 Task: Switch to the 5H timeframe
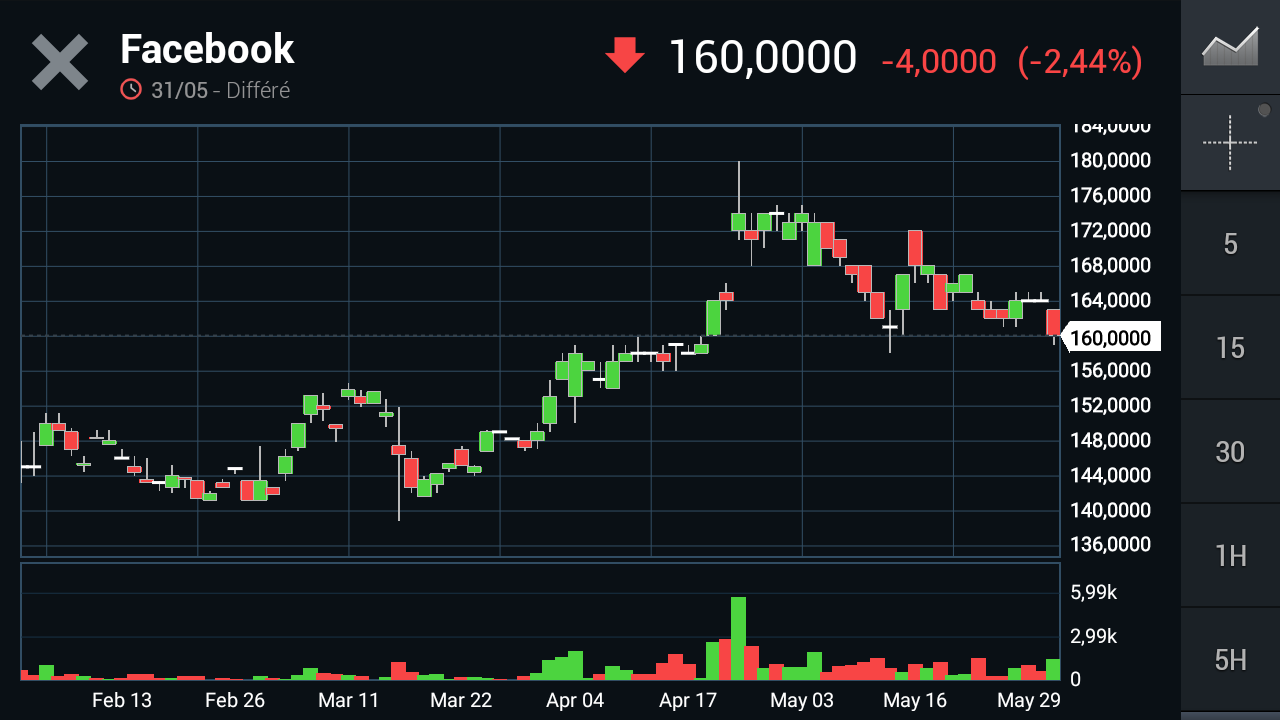click(1230, 660)
